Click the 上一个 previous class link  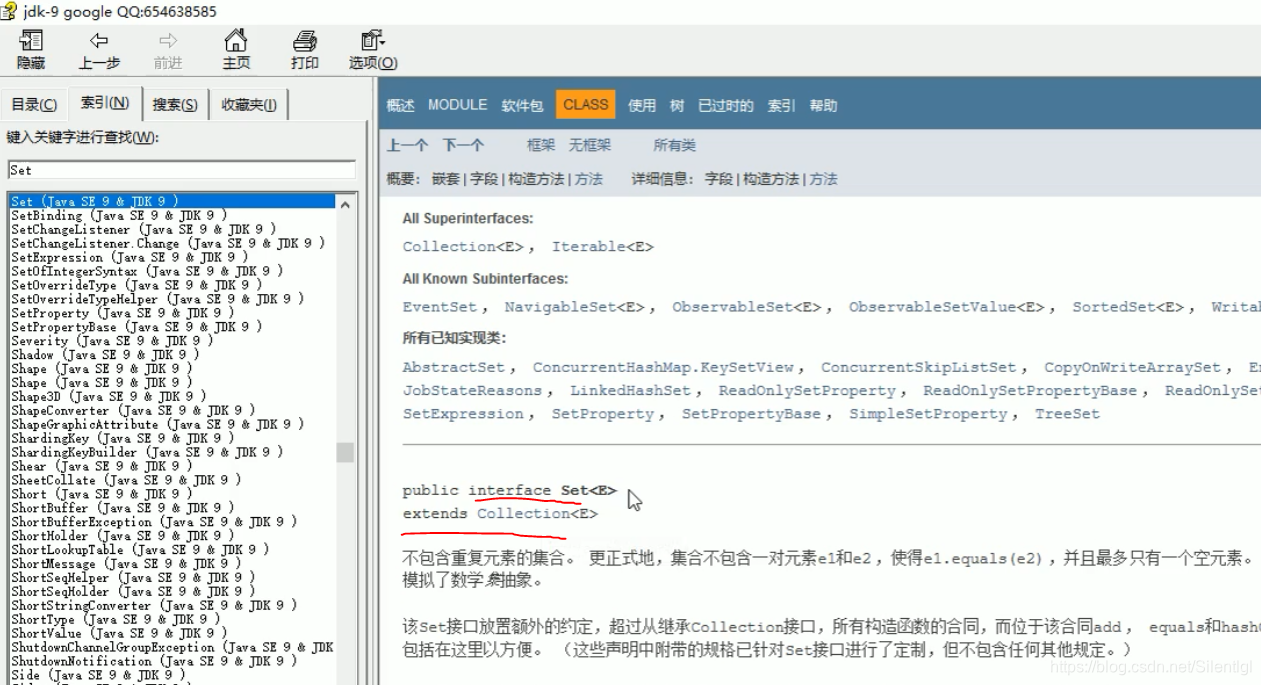coord(408,145)
